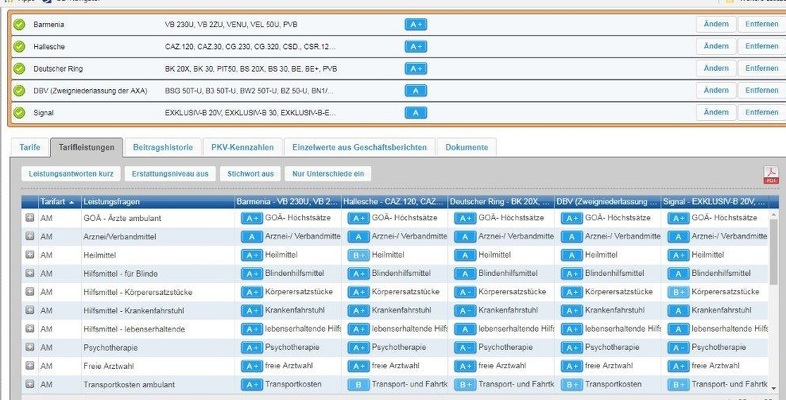This screenshot has height=400, width=786.
Task: Open Einzelwerte aus Geschäftsberichten tab
Action: tap(359, 147)
